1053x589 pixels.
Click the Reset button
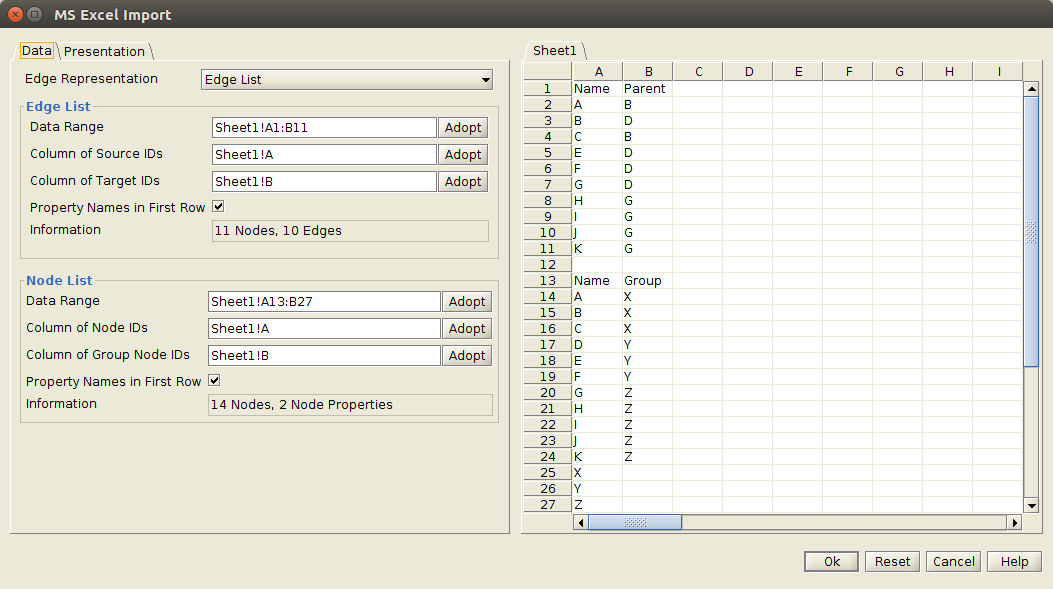click(892, 561)
